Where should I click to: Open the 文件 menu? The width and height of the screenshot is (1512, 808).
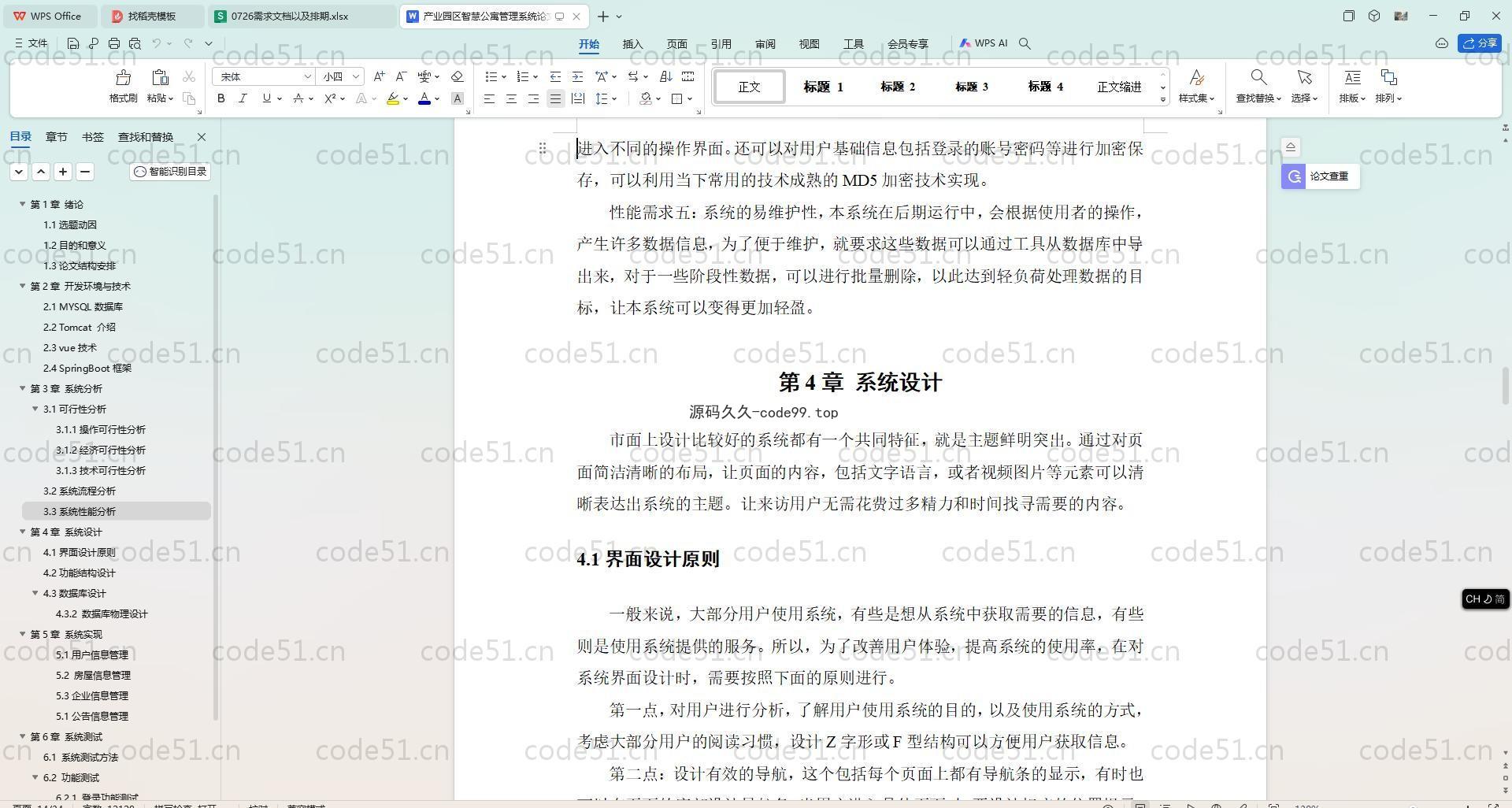(x=31, y=43)
